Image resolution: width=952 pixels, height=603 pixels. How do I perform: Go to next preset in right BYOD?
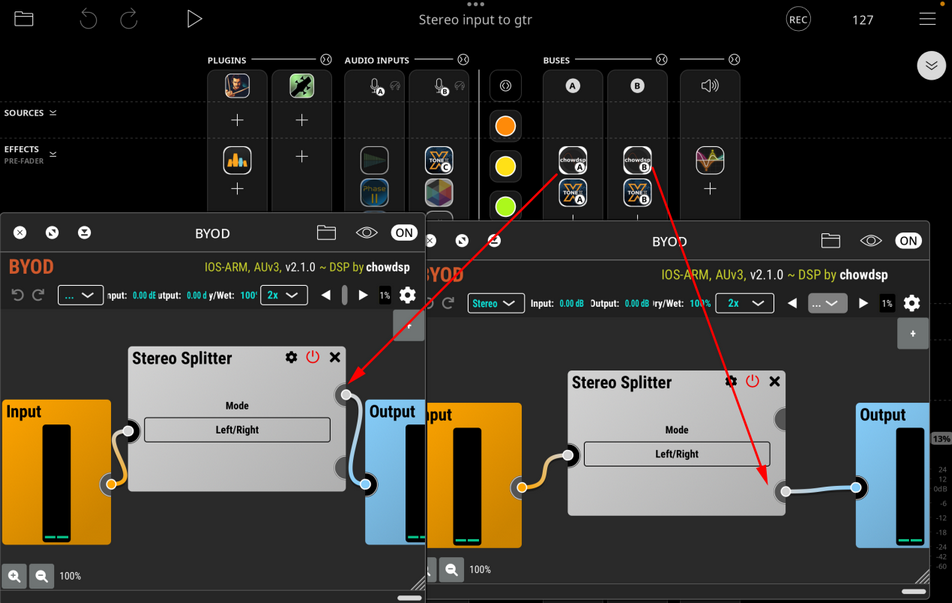863,303
